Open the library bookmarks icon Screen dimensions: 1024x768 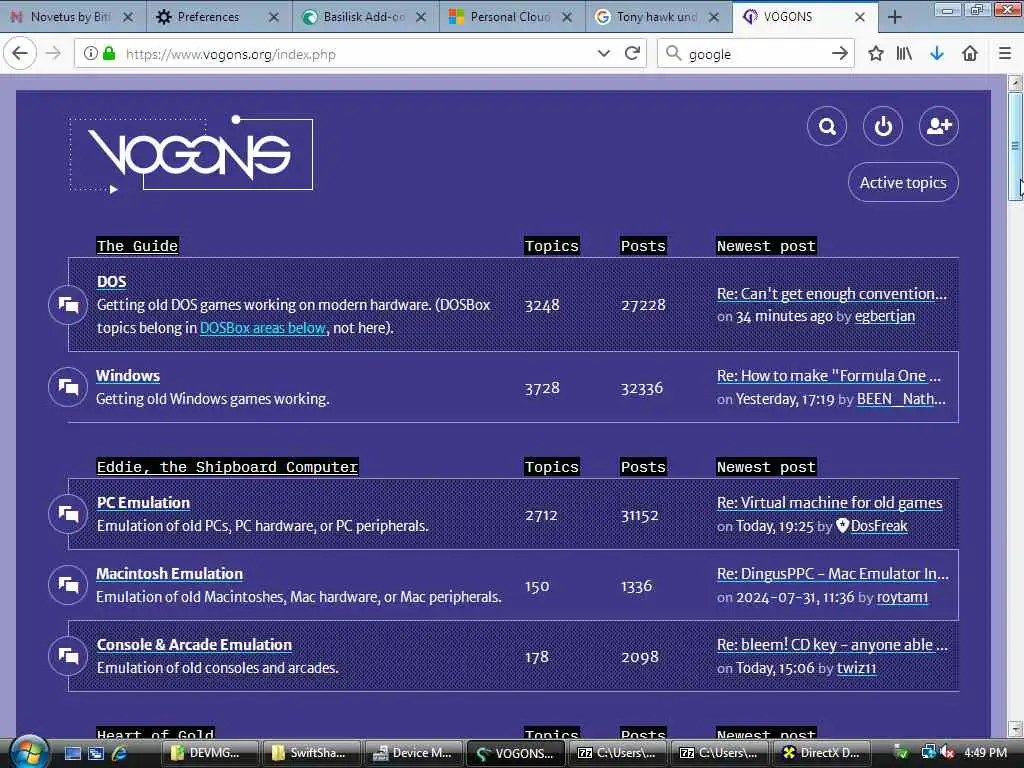[904, 54]
